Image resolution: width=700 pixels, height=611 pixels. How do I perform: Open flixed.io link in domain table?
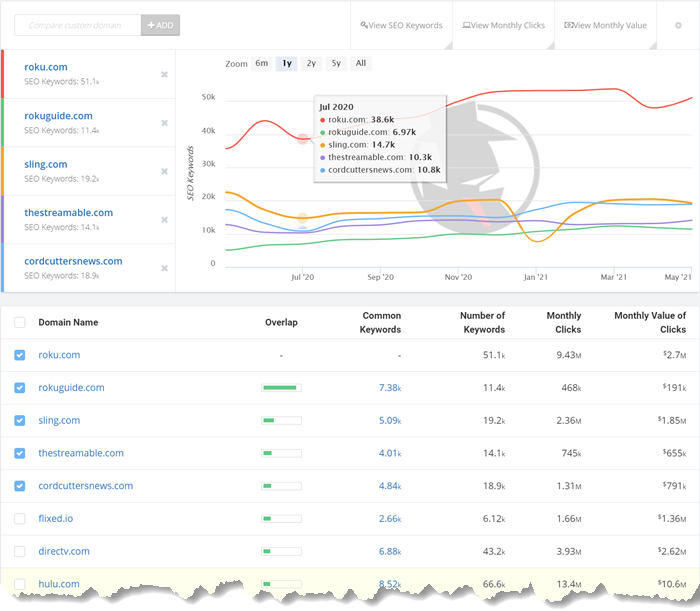(56, 519)
